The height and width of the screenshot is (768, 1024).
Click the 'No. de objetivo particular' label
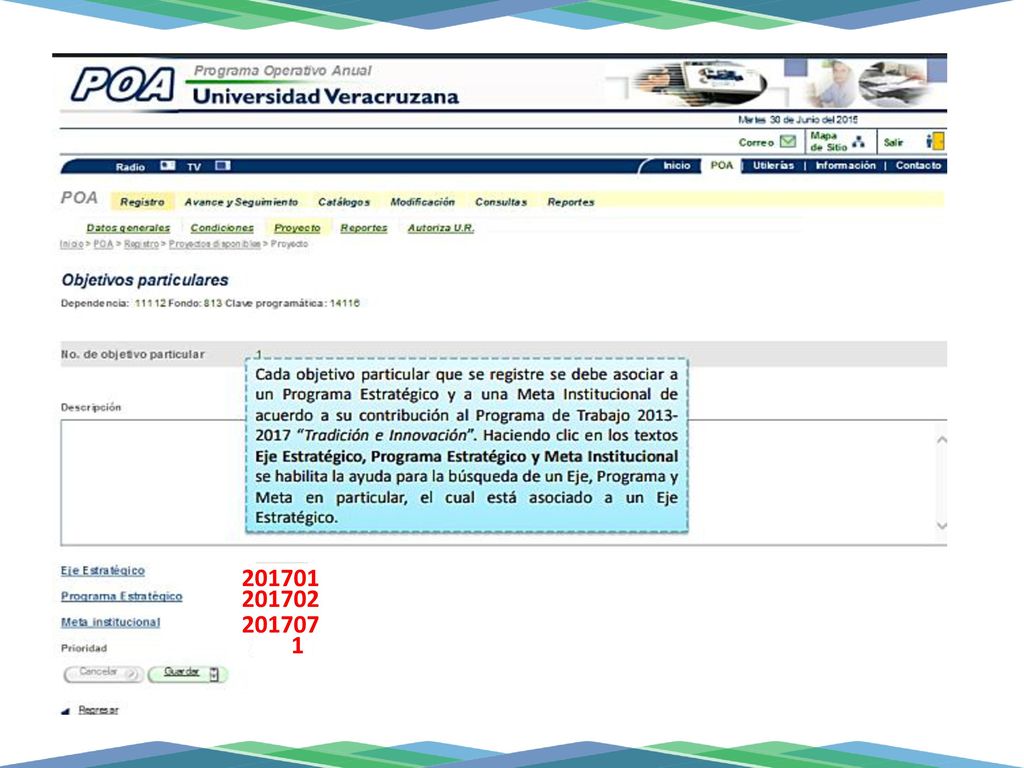[x=133, y=355]
